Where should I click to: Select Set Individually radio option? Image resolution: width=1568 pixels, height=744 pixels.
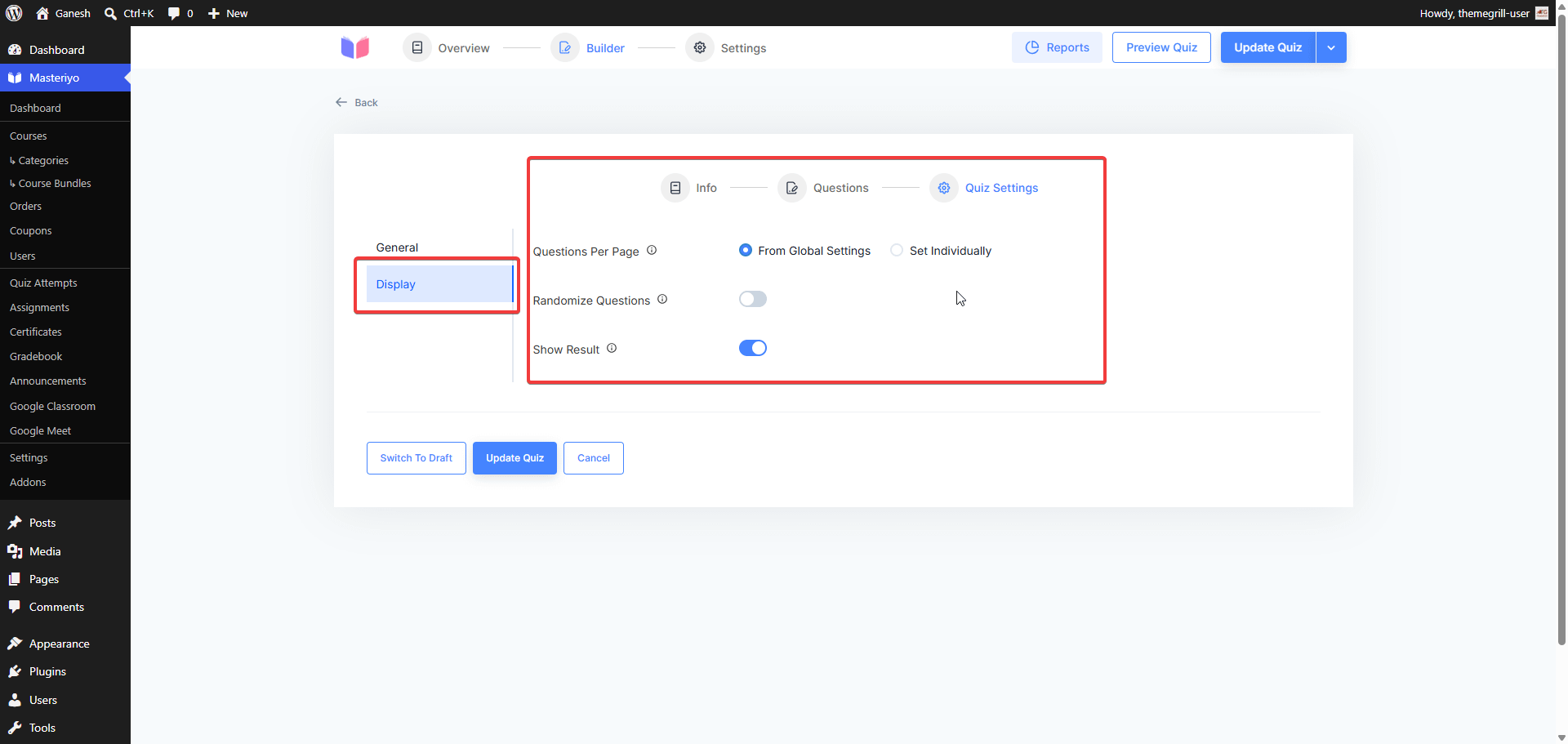click(897, 251)
